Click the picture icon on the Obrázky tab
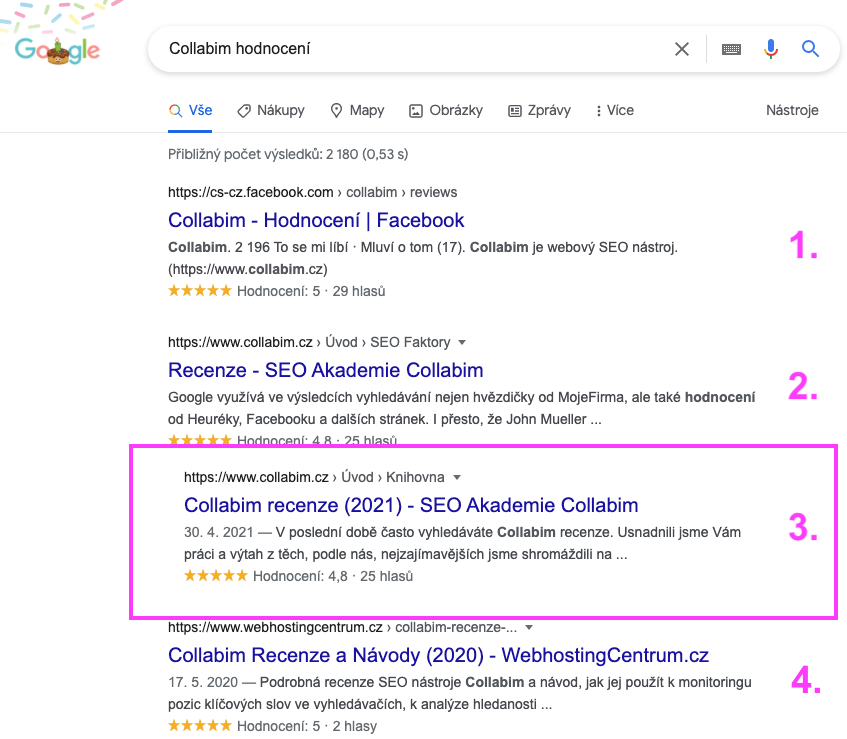 [415, 111]
